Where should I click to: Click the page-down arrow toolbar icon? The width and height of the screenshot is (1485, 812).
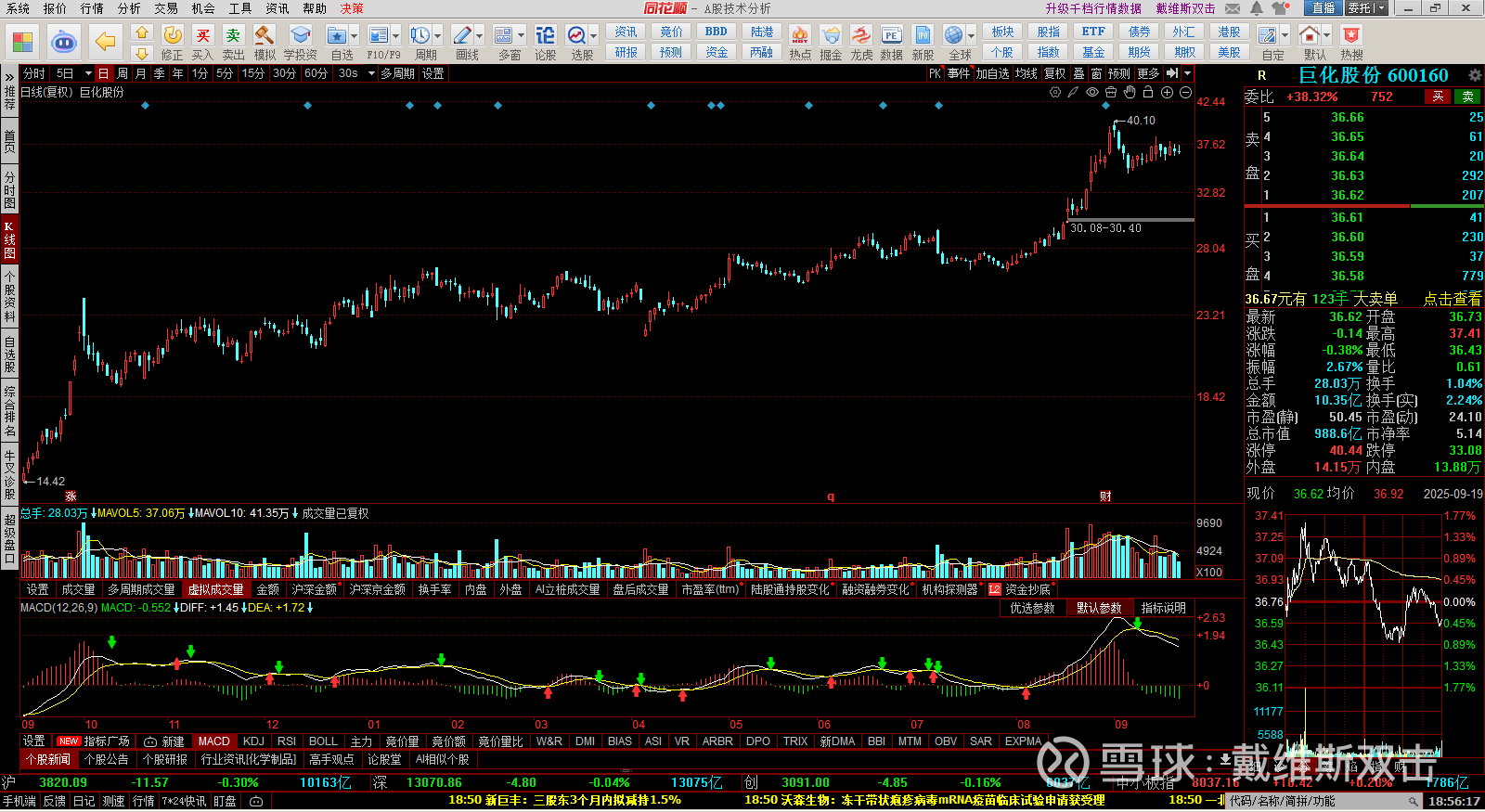pyautogui.click(x=141, y=53)
